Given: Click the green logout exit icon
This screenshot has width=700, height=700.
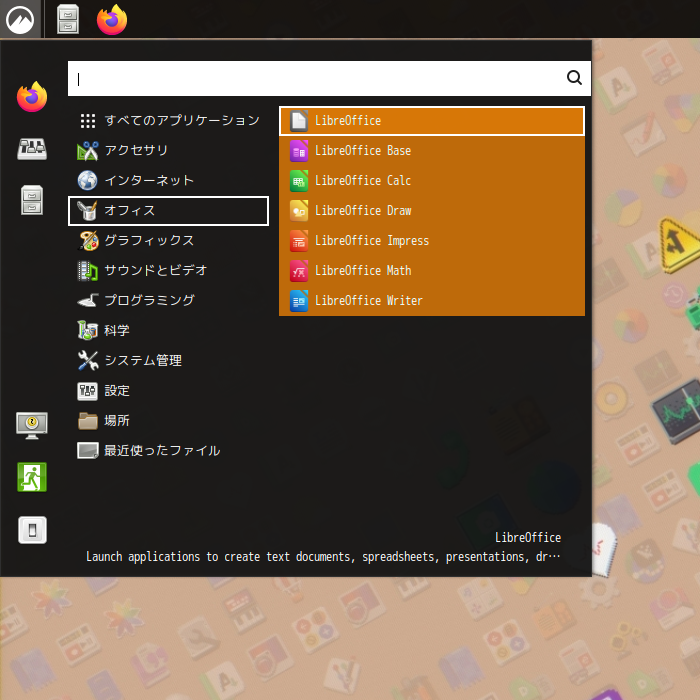Looking at the screenshot, I should [32, 477].
